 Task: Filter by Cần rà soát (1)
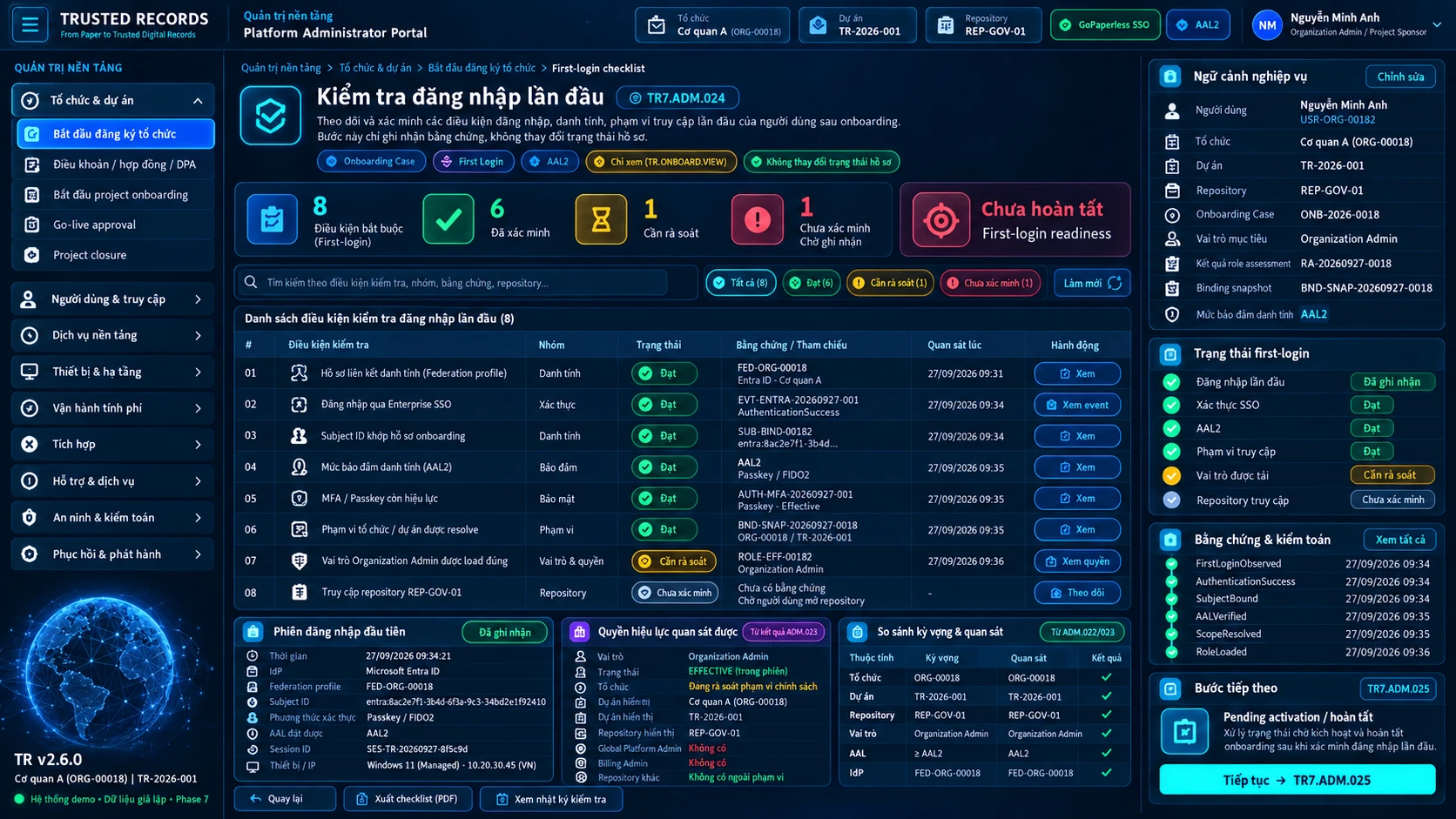pyautogui.click(x=890, y=283)
